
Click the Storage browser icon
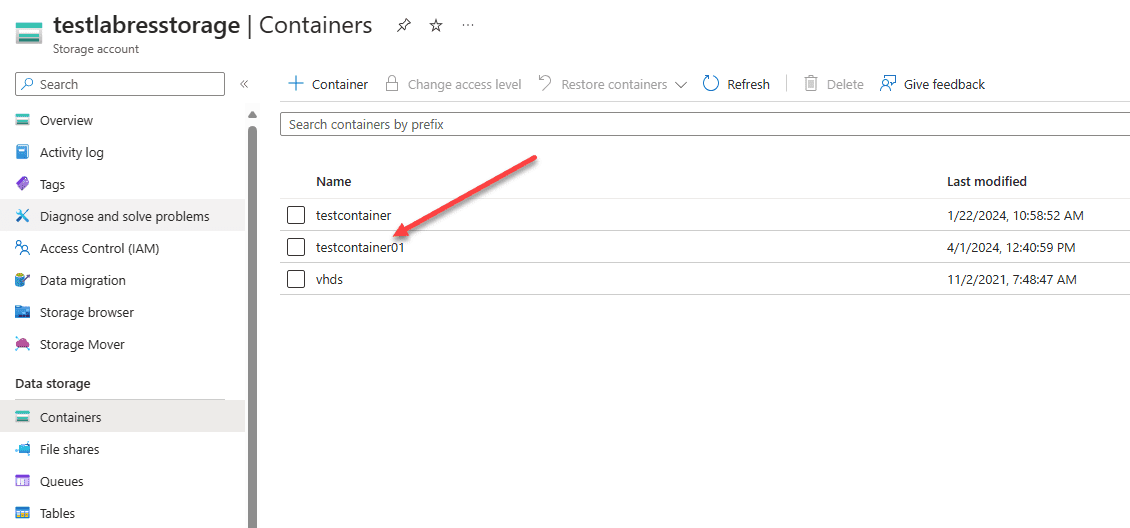click(22, 312)
